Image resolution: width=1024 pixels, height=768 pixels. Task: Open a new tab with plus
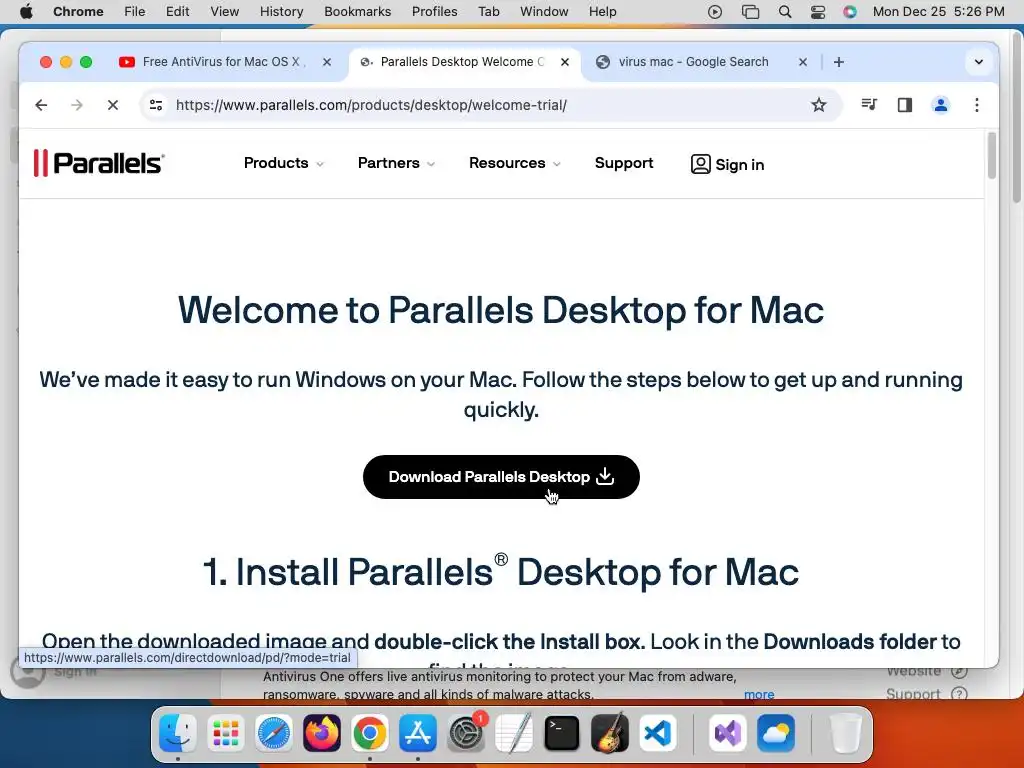(839, 62)
